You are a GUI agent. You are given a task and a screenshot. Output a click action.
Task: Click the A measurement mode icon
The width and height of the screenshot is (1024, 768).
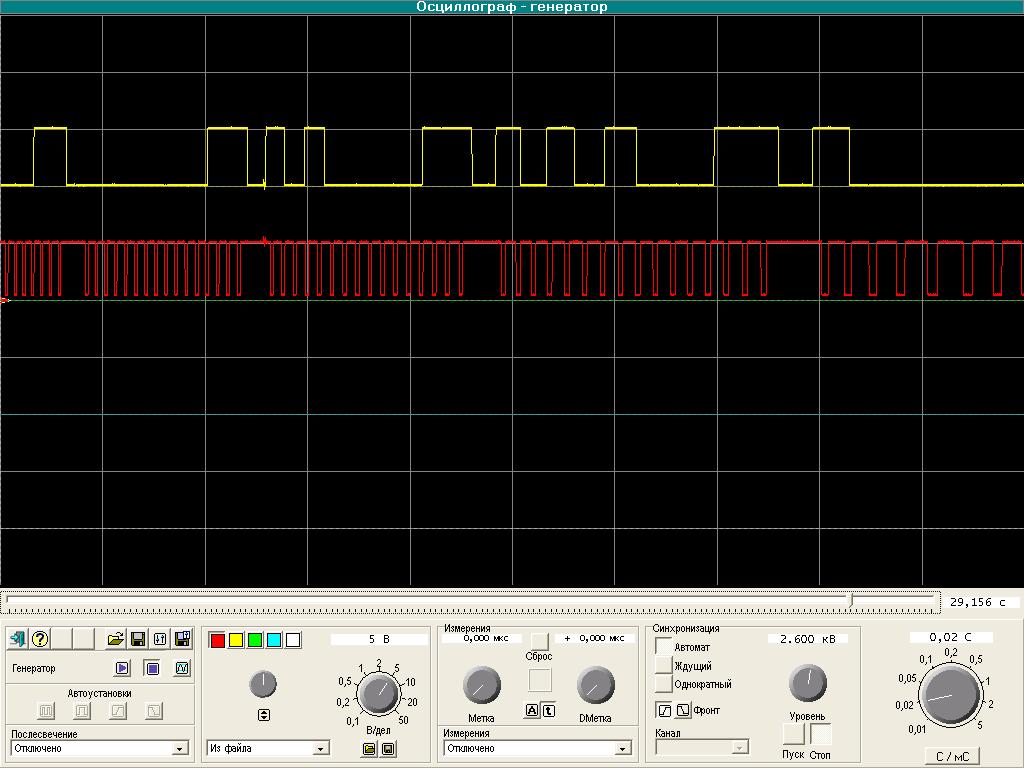(532, 711)
